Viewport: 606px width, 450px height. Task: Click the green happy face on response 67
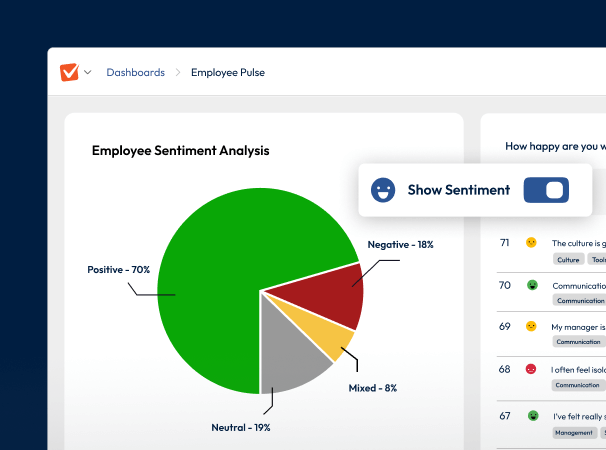coord(532,415)
